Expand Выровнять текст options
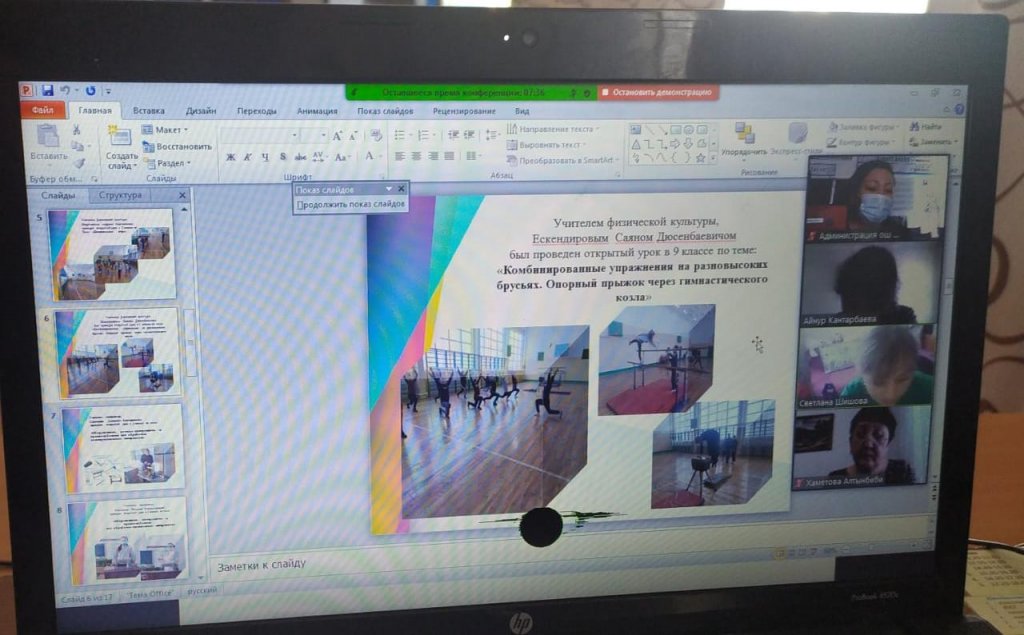 click(546, 145)
